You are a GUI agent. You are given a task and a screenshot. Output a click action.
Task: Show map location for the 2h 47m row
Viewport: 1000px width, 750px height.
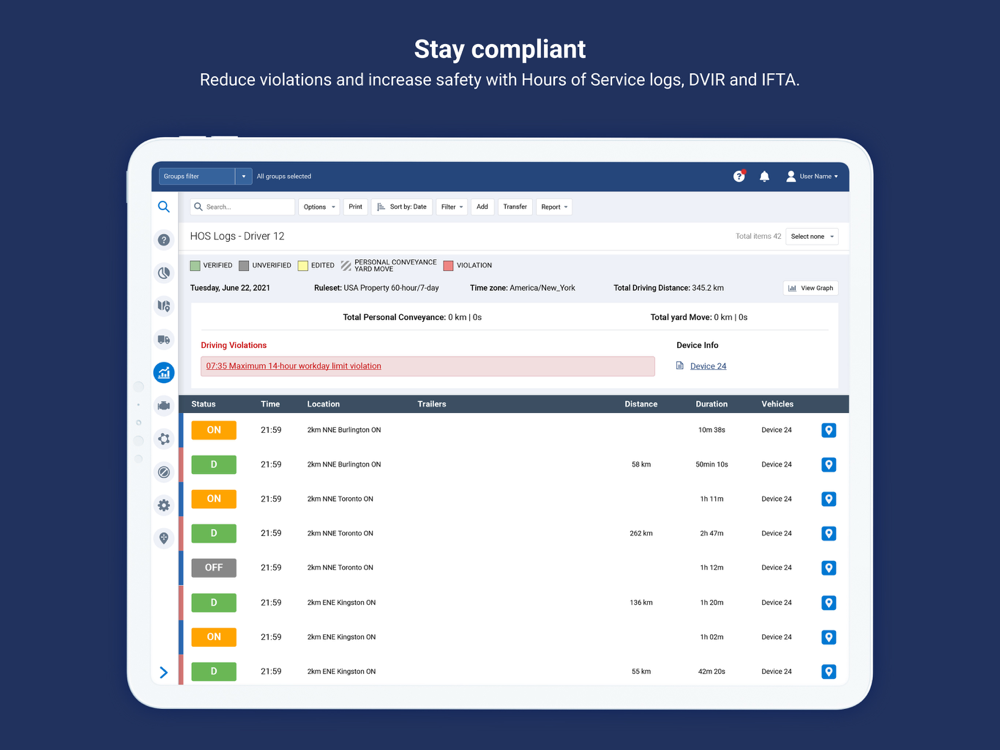coord(828,534)
